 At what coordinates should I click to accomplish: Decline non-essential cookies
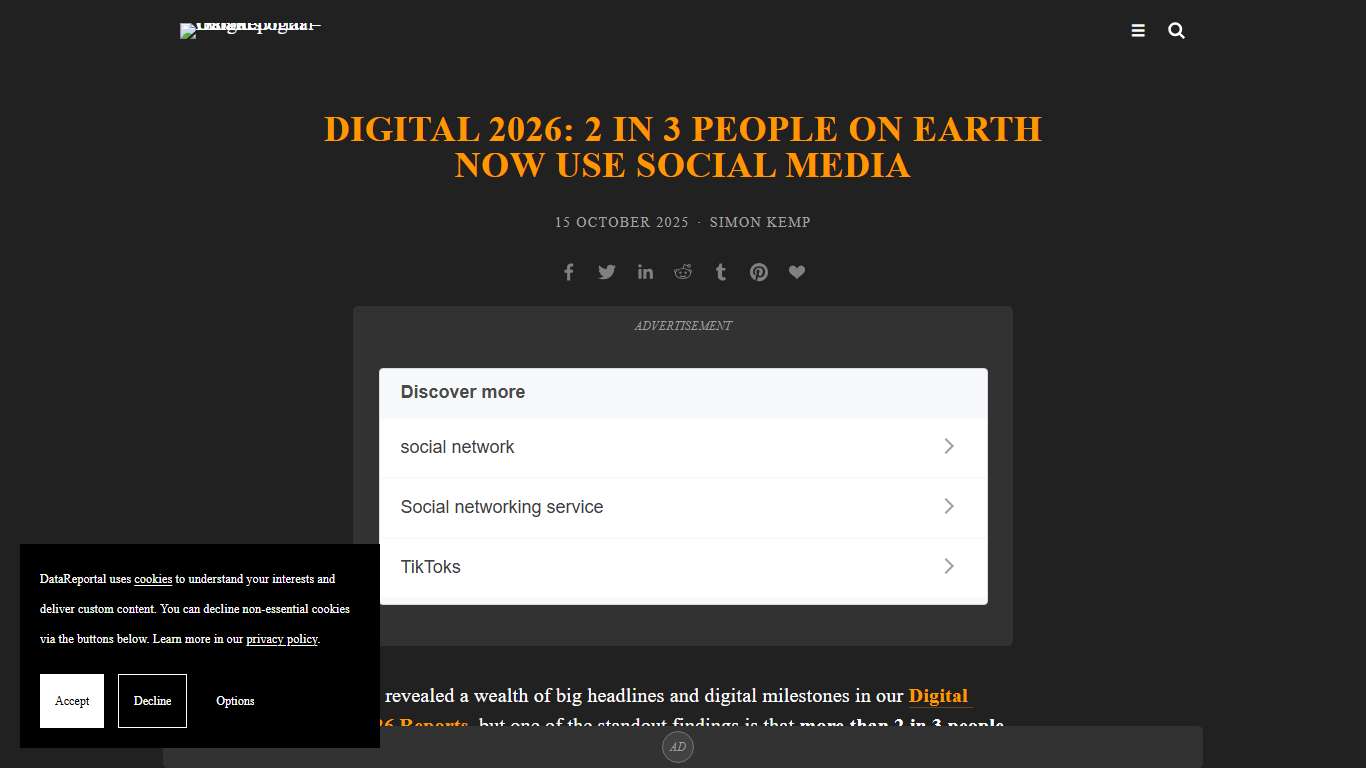click(x=152, y=700)
